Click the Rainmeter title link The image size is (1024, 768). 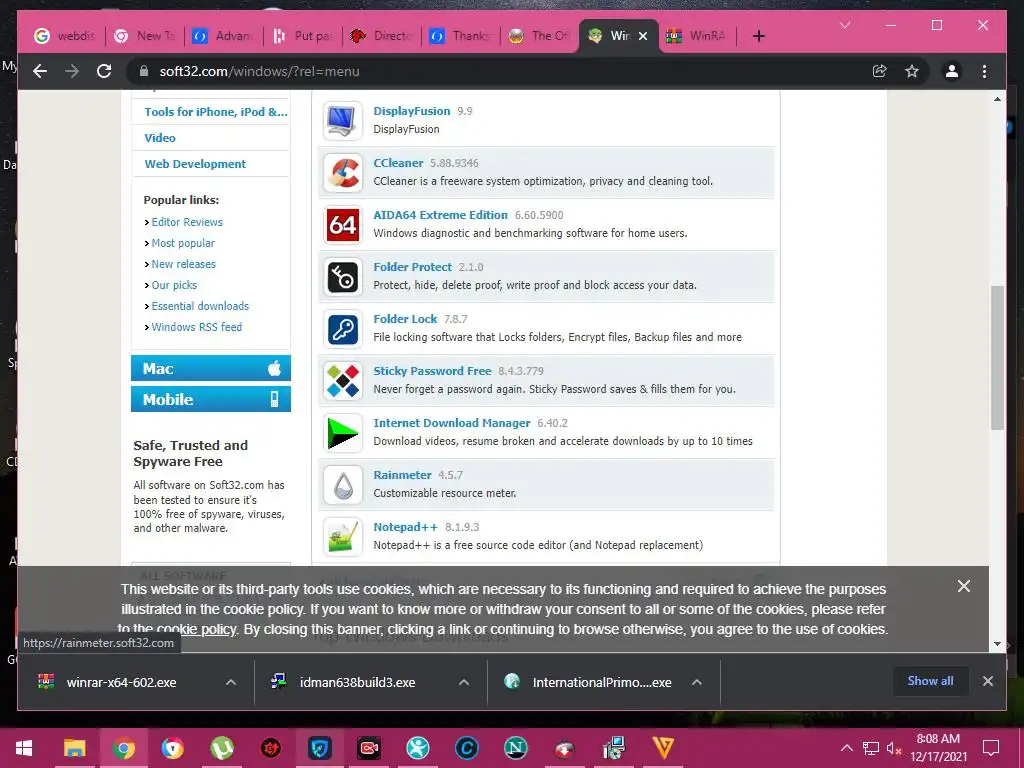tap(402, 475)
